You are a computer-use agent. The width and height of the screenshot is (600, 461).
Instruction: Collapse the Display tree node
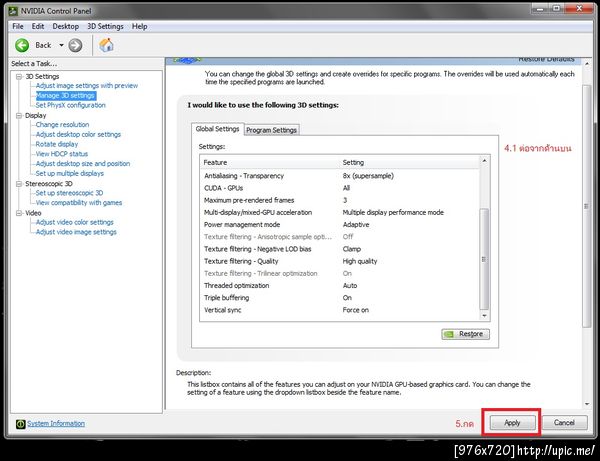point(19,116)
